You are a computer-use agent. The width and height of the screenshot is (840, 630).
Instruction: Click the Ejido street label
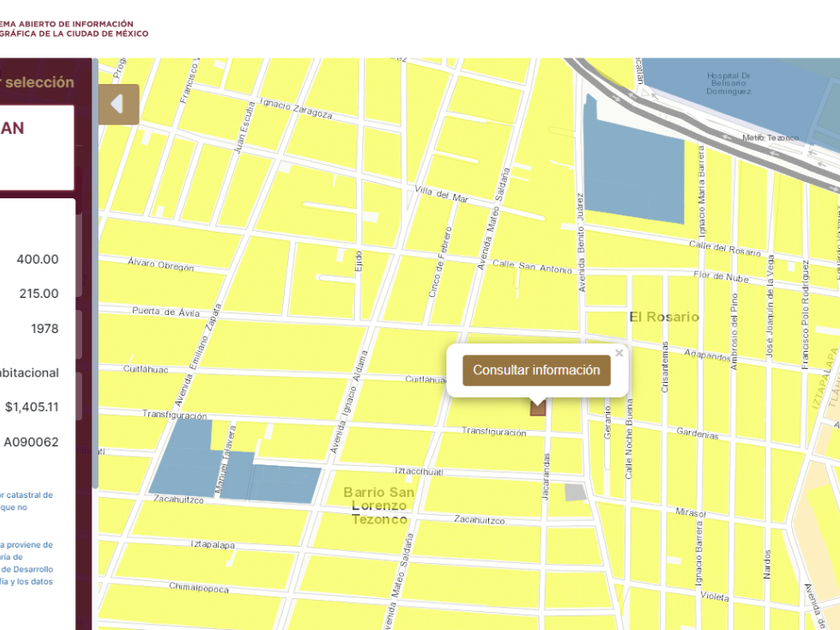[x=358, y=261]
